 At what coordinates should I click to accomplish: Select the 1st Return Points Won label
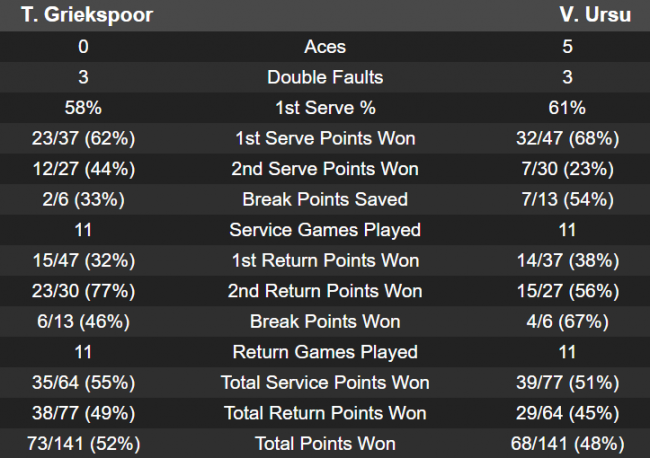(325, 260)
